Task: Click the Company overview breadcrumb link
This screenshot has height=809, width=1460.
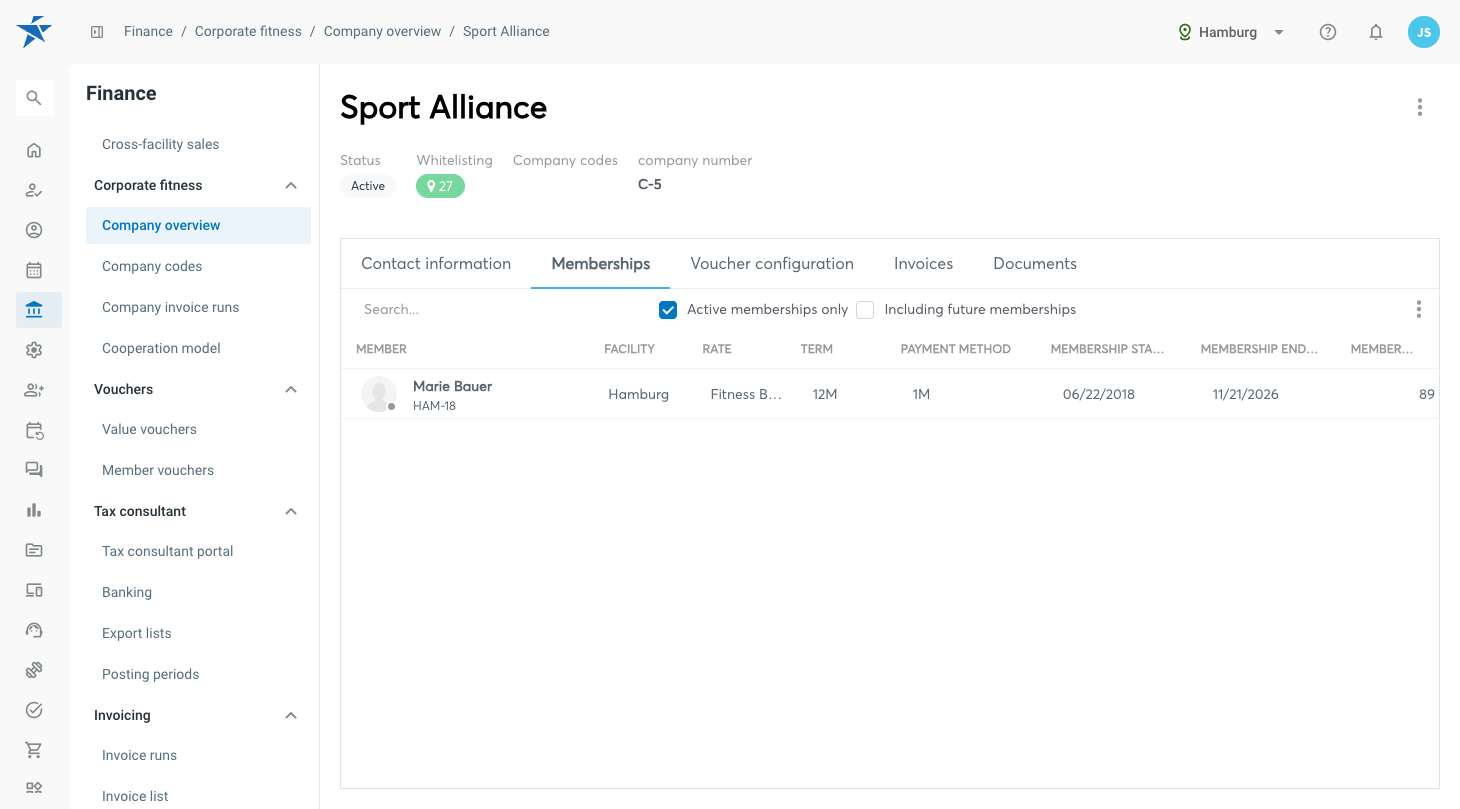Action: click(x=382, y=31)
